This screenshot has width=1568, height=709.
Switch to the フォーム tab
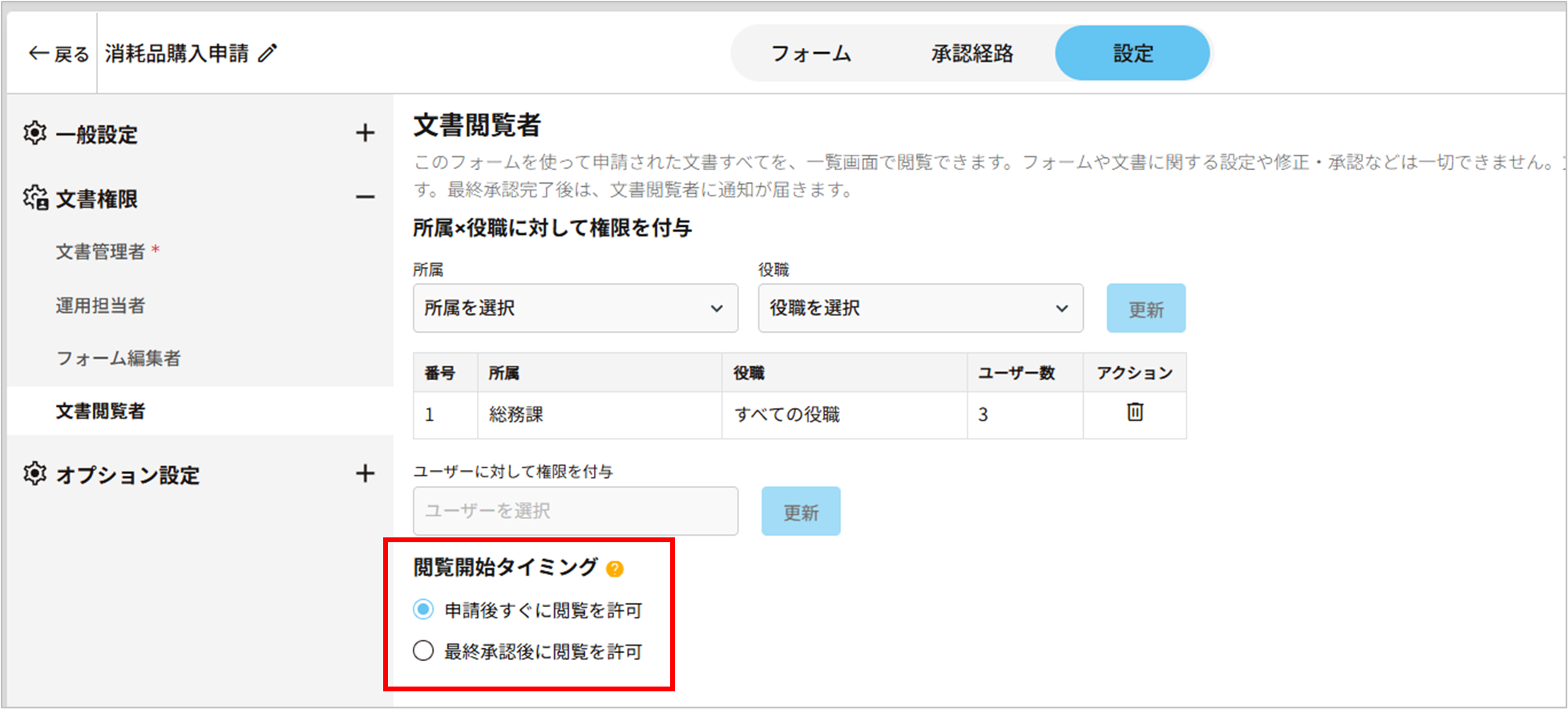pos(810,54)
